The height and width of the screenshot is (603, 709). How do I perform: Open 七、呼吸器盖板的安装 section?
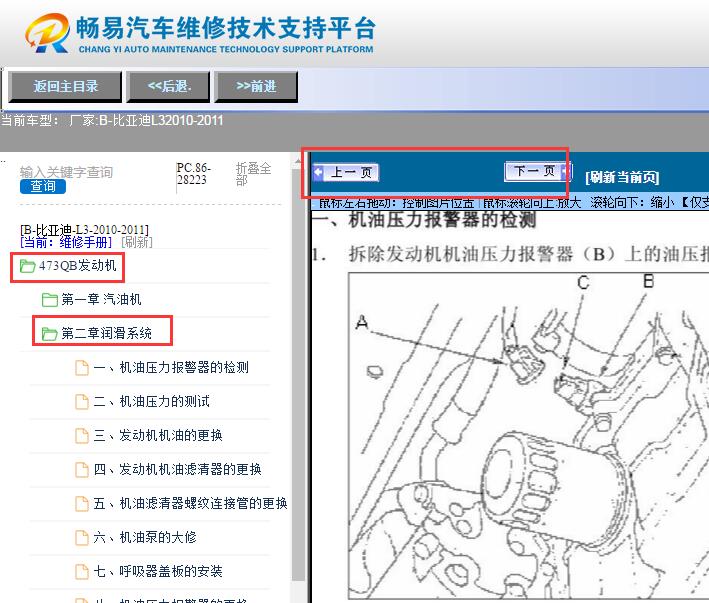pyautogui.click(x=158, y=571)
